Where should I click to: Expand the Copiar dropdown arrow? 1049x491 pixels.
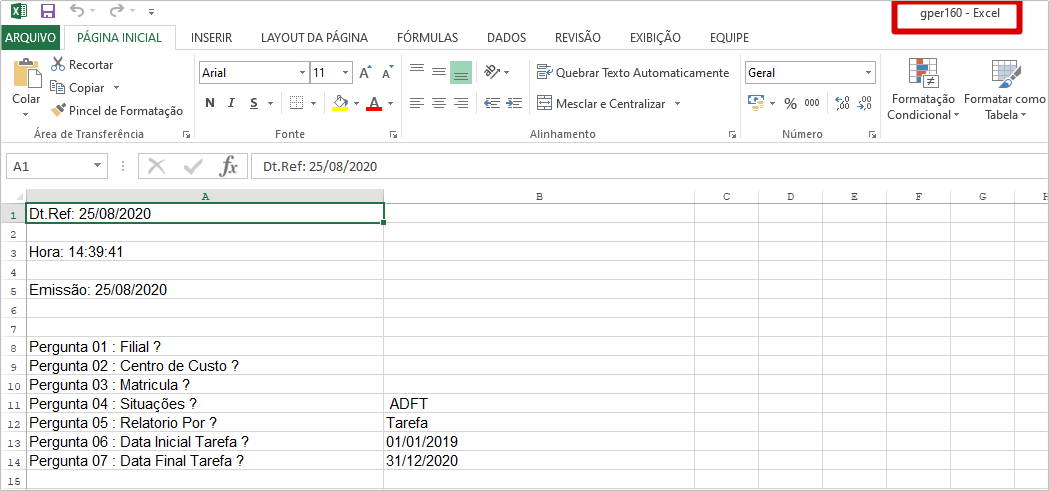point(116,88)
